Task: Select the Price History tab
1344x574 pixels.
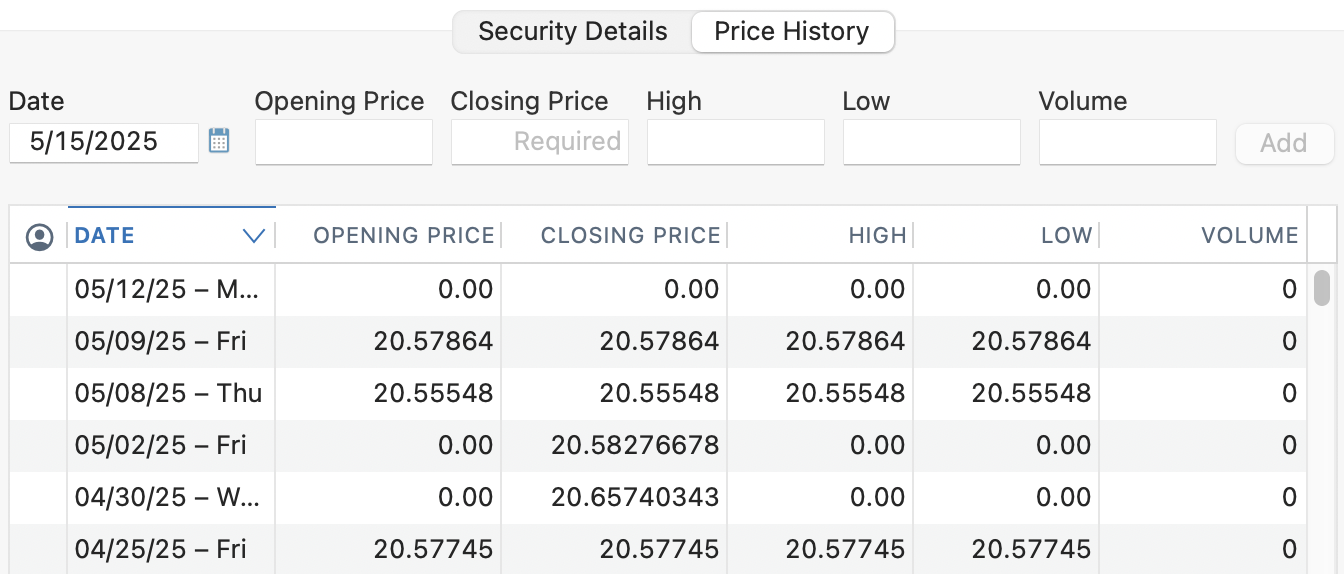Action: [792, 31]
